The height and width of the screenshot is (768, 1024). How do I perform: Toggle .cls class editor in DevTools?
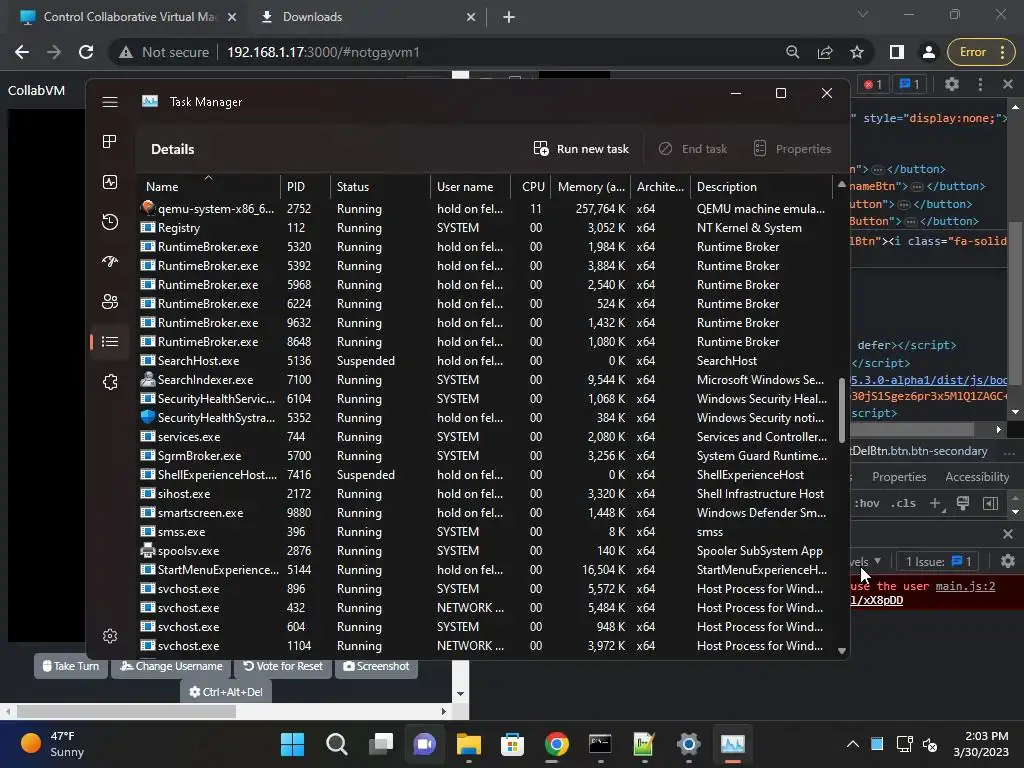point(903,504)
